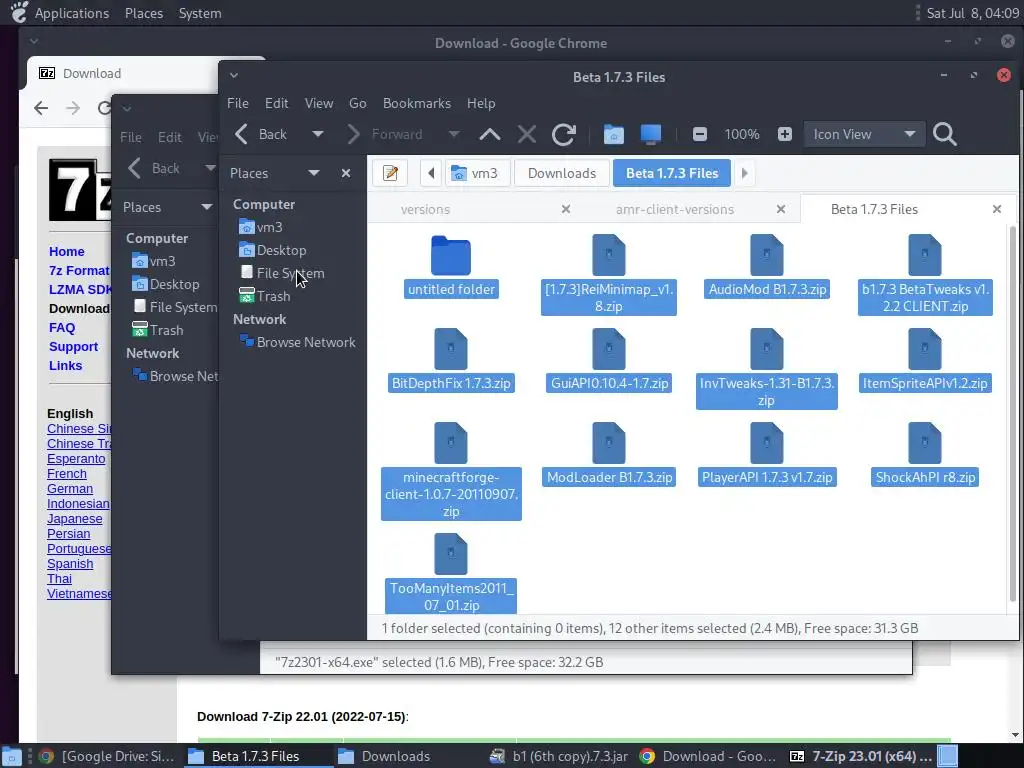Open the System menu in top panel
The image size is (1024, 768).
pos(200,13)
